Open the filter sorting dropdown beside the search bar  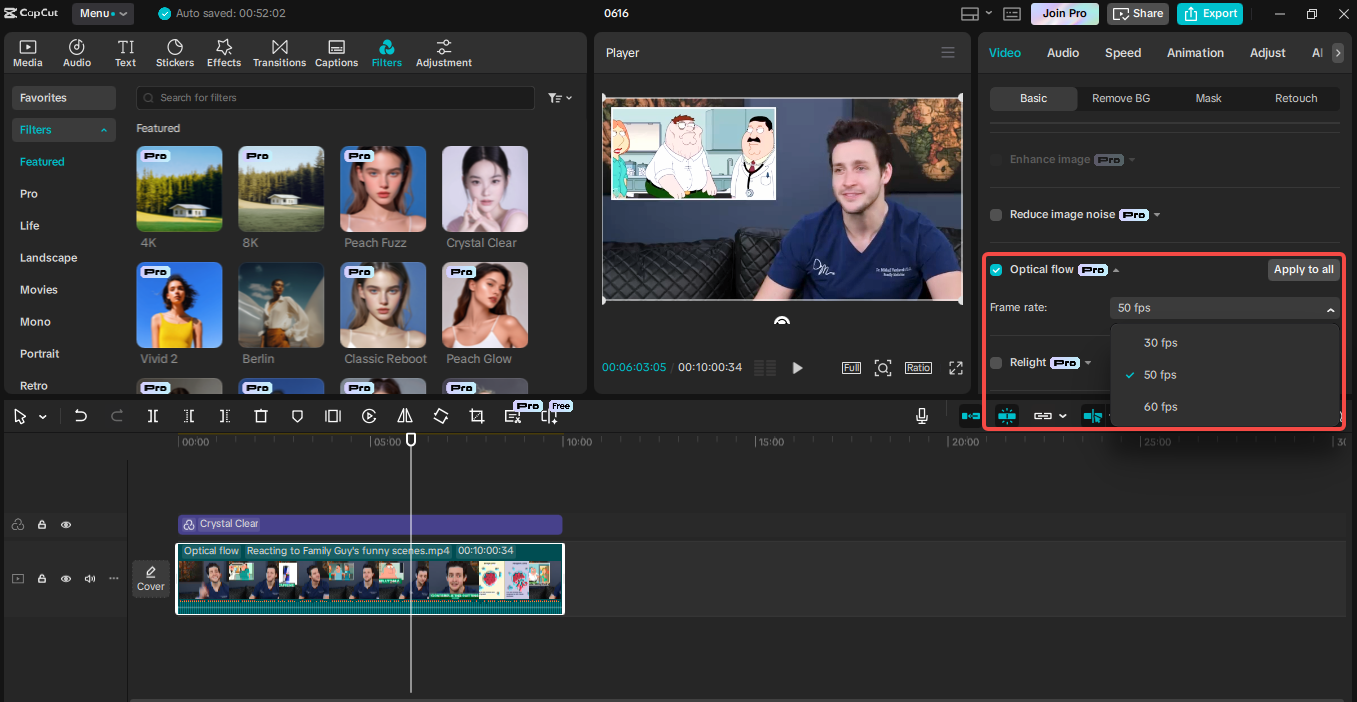click(559, 97)
